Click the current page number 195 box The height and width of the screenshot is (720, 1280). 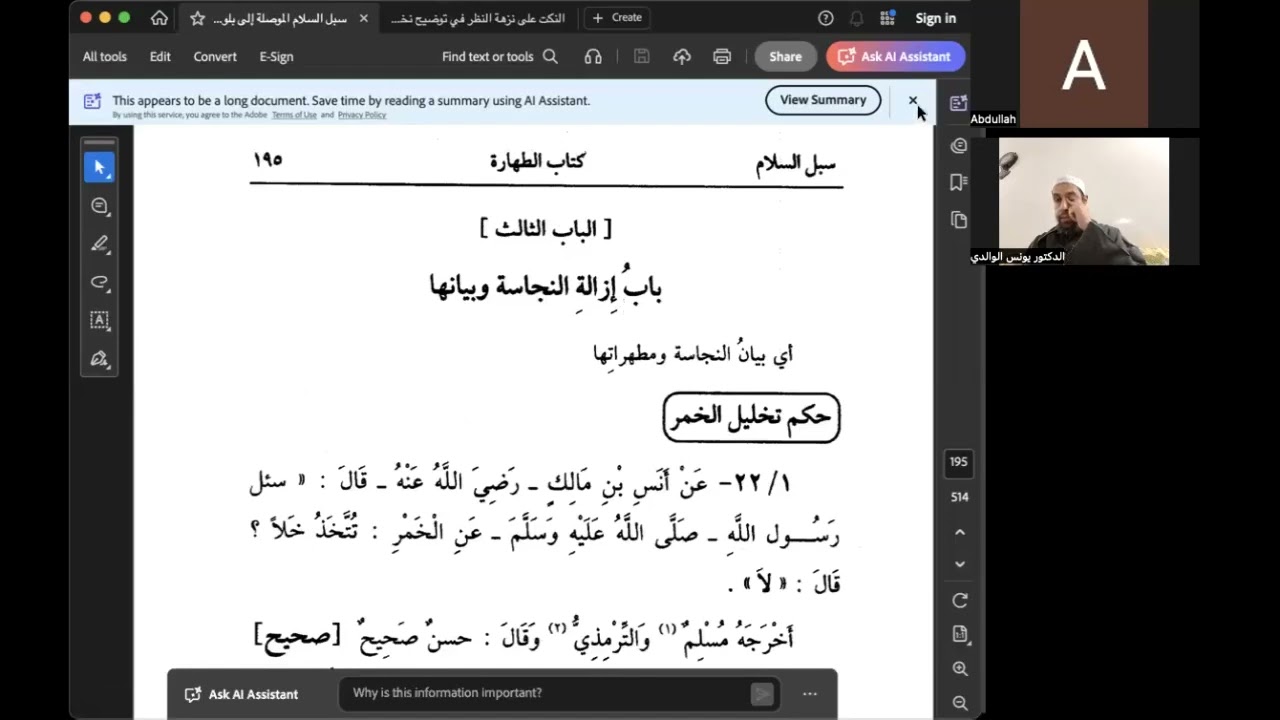tap(959, 463)
